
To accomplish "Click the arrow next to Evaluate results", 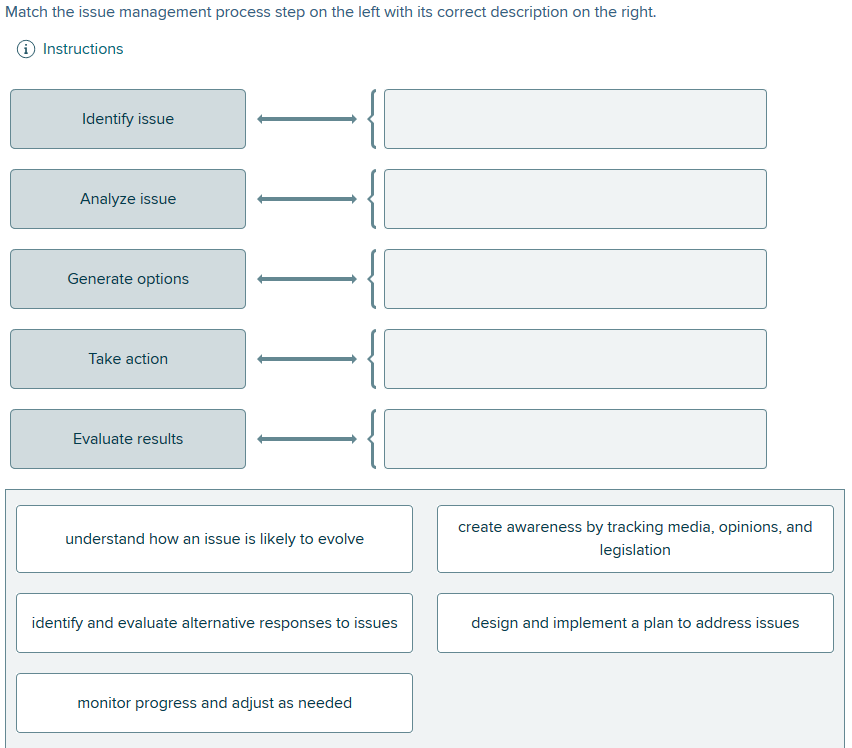I will (305, 438).
